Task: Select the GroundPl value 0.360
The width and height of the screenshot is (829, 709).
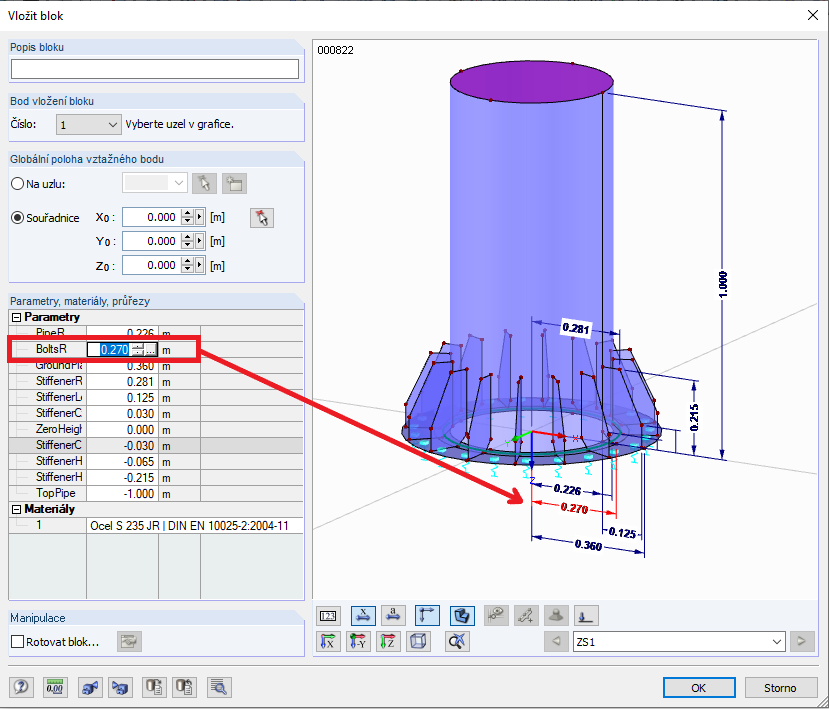Action: [x=123, y=366]
